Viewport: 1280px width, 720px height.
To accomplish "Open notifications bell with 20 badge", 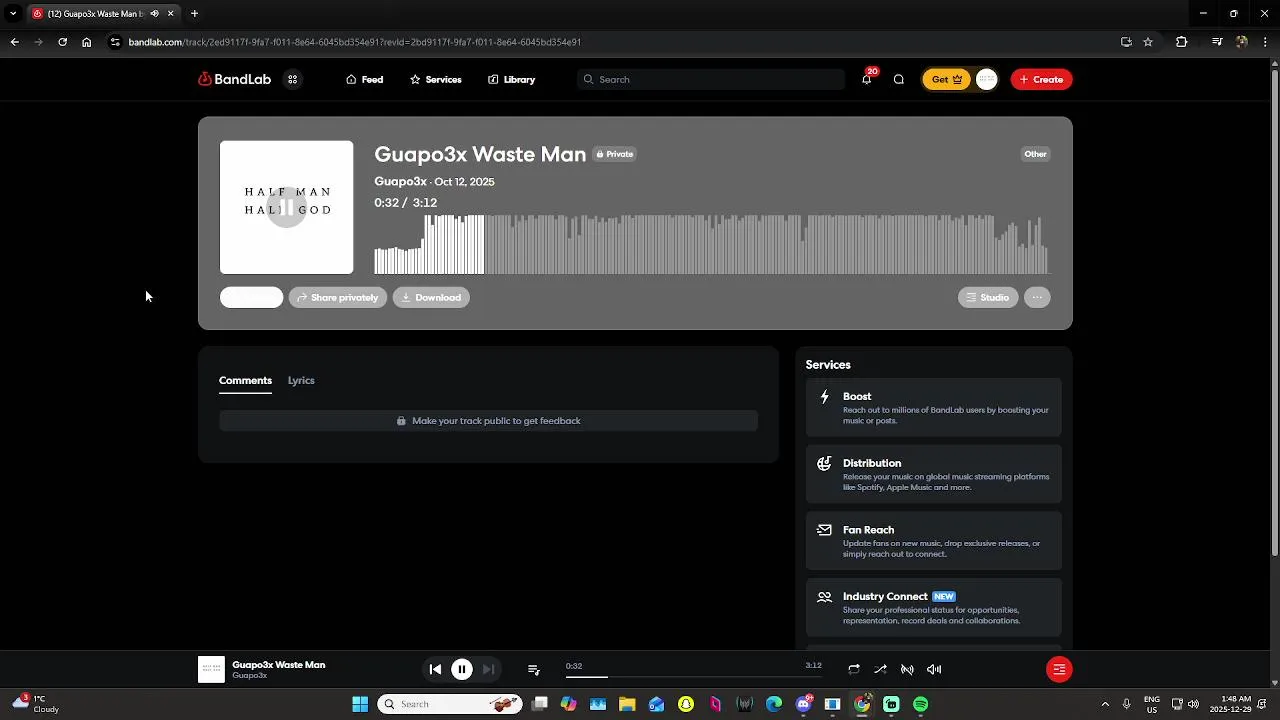I will coord(867,79).
